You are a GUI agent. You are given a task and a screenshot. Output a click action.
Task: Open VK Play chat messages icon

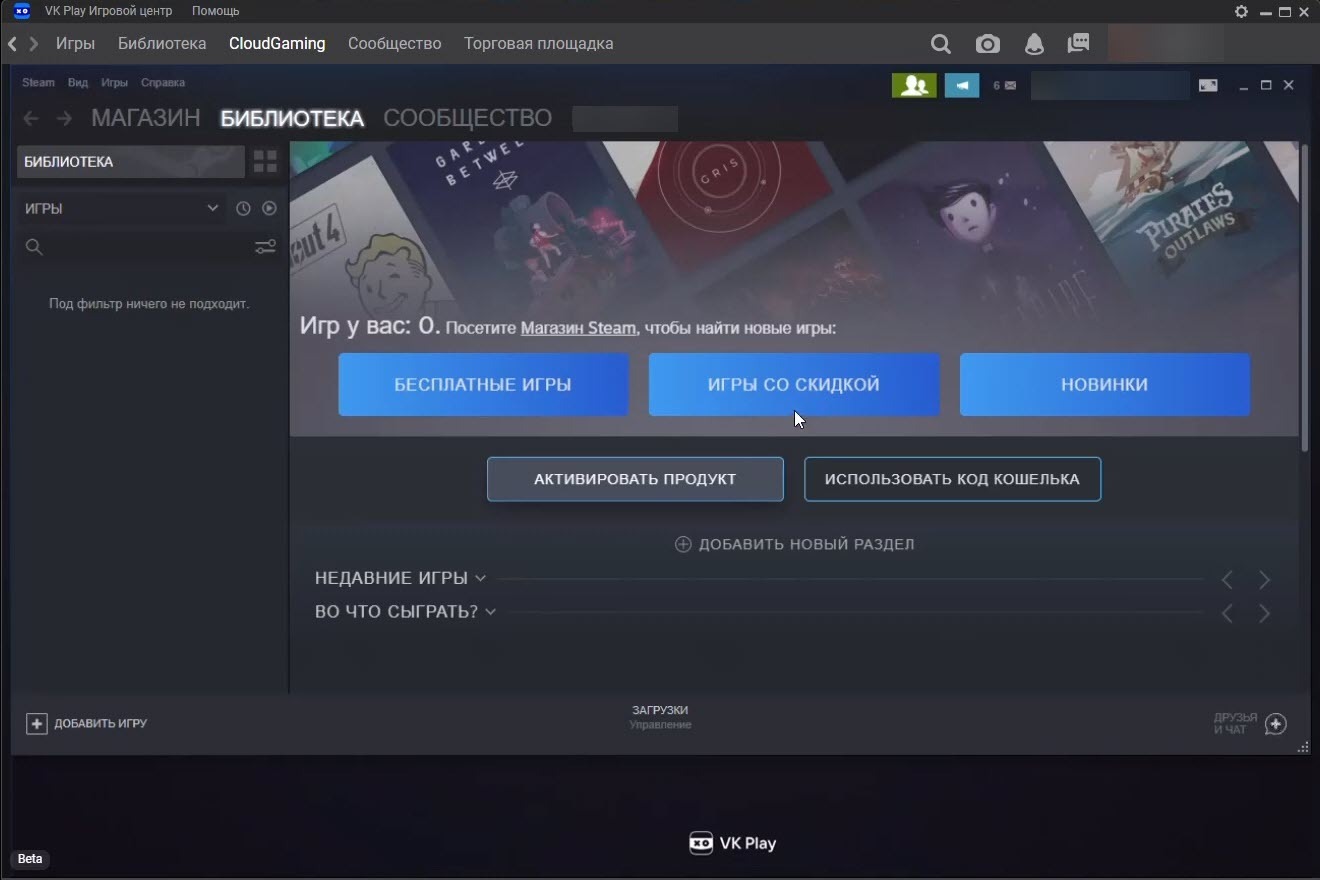pyautogui.click(x=1078, y=44)
